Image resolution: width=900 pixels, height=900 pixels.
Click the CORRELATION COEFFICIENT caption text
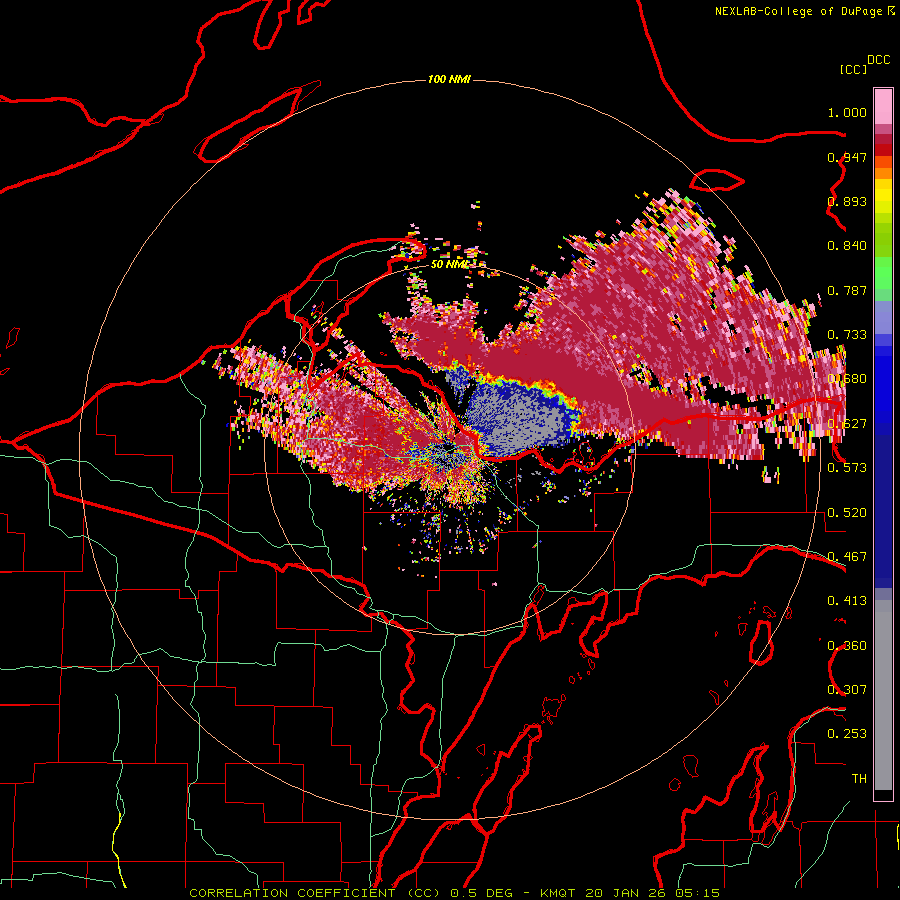pos(292,893)
